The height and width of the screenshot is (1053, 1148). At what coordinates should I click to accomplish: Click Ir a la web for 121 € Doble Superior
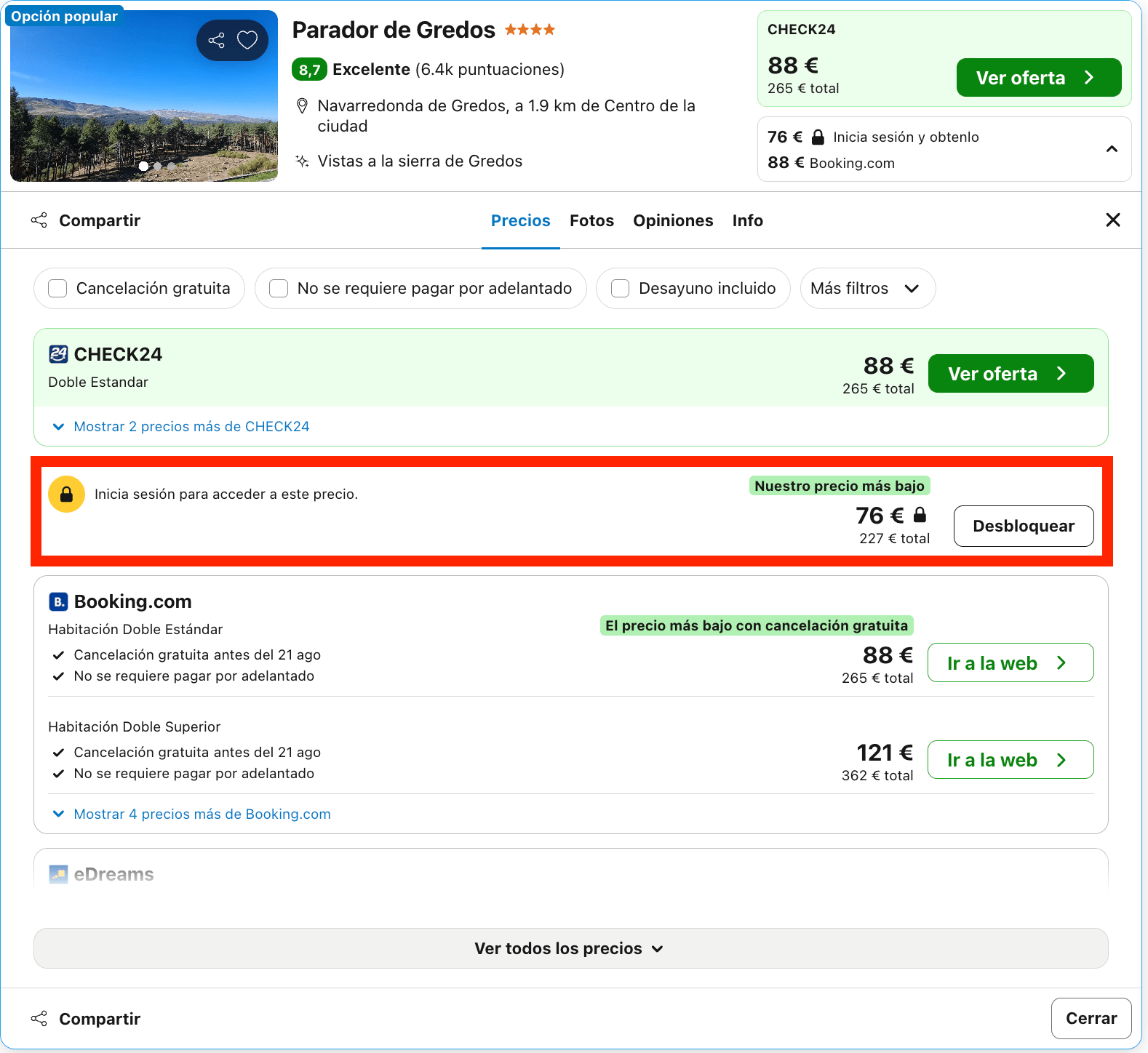(1010, 759)
